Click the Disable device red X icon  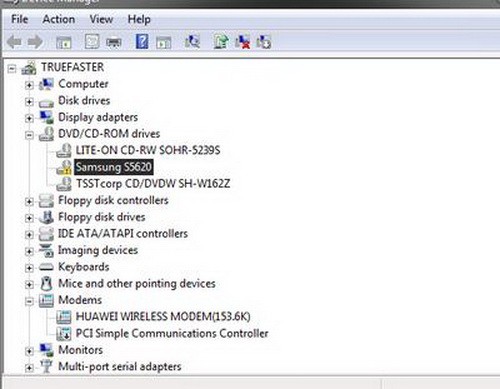(x=242, y=42)
